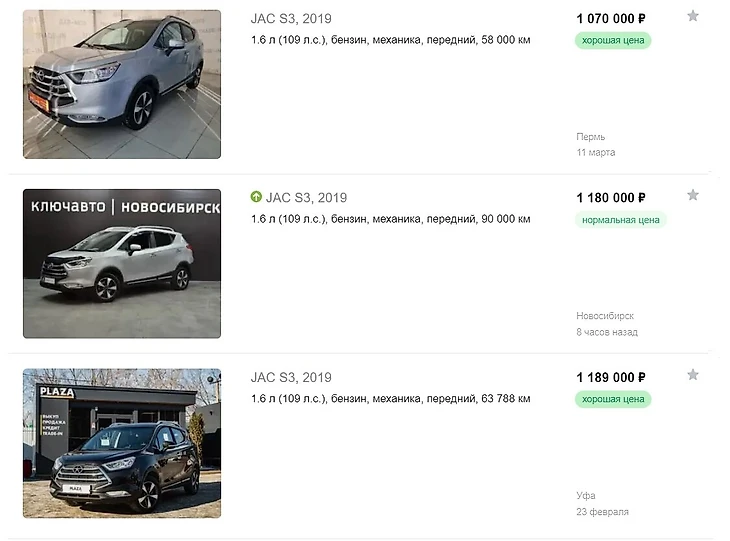The image size is (730, 541).
Task: Open the Ключавто Новосибирск car photo
Action: point(122,263)
